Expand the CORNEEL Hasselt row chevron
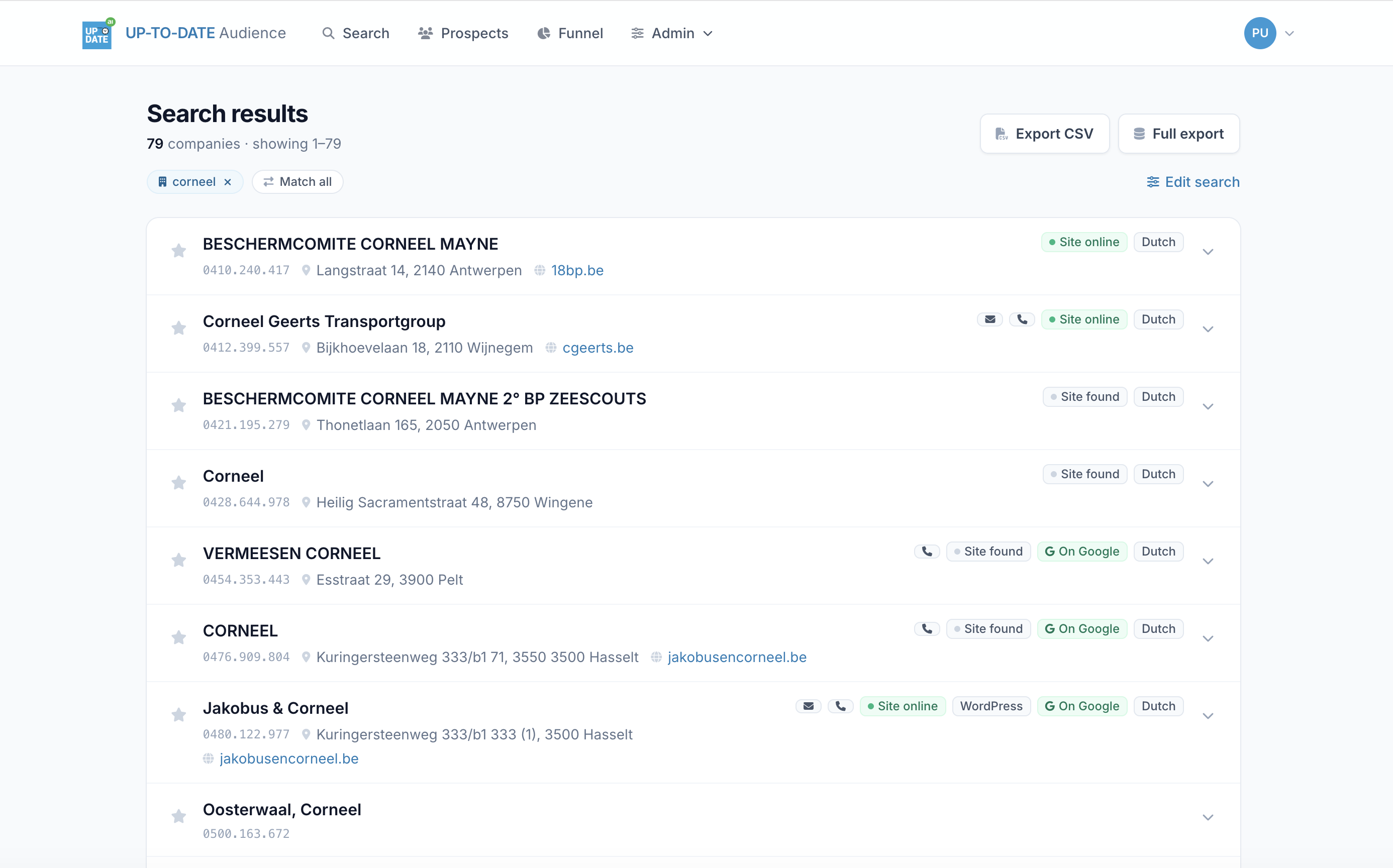This screenshot has width=1393, height=868. (1208, 639)
